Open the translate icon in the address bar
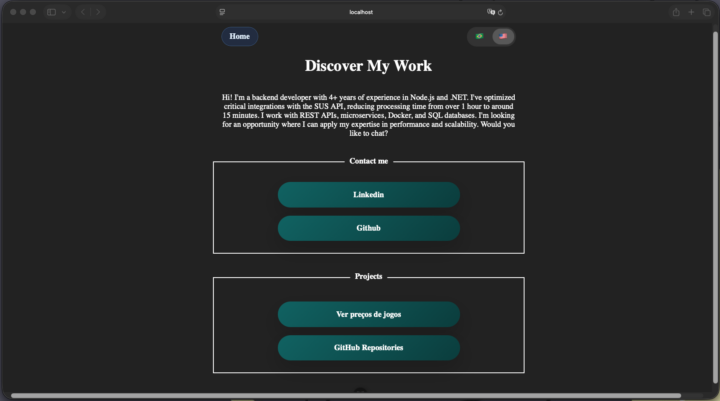The width and height of the screenshot is (720, 401). pos(491,12)
